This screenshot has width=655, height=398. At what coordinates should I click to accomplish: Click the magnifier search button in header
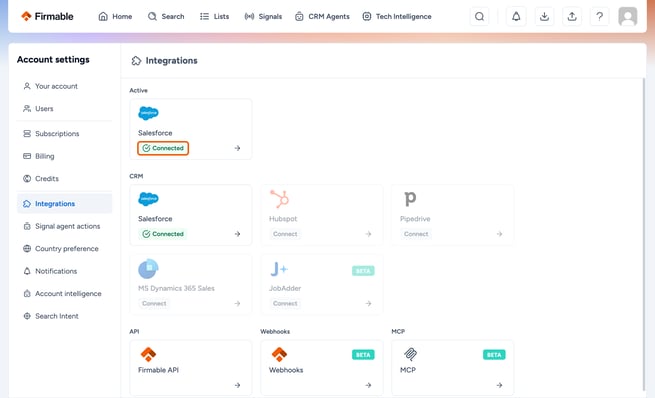pyautogui.click(x=480, y=16)
